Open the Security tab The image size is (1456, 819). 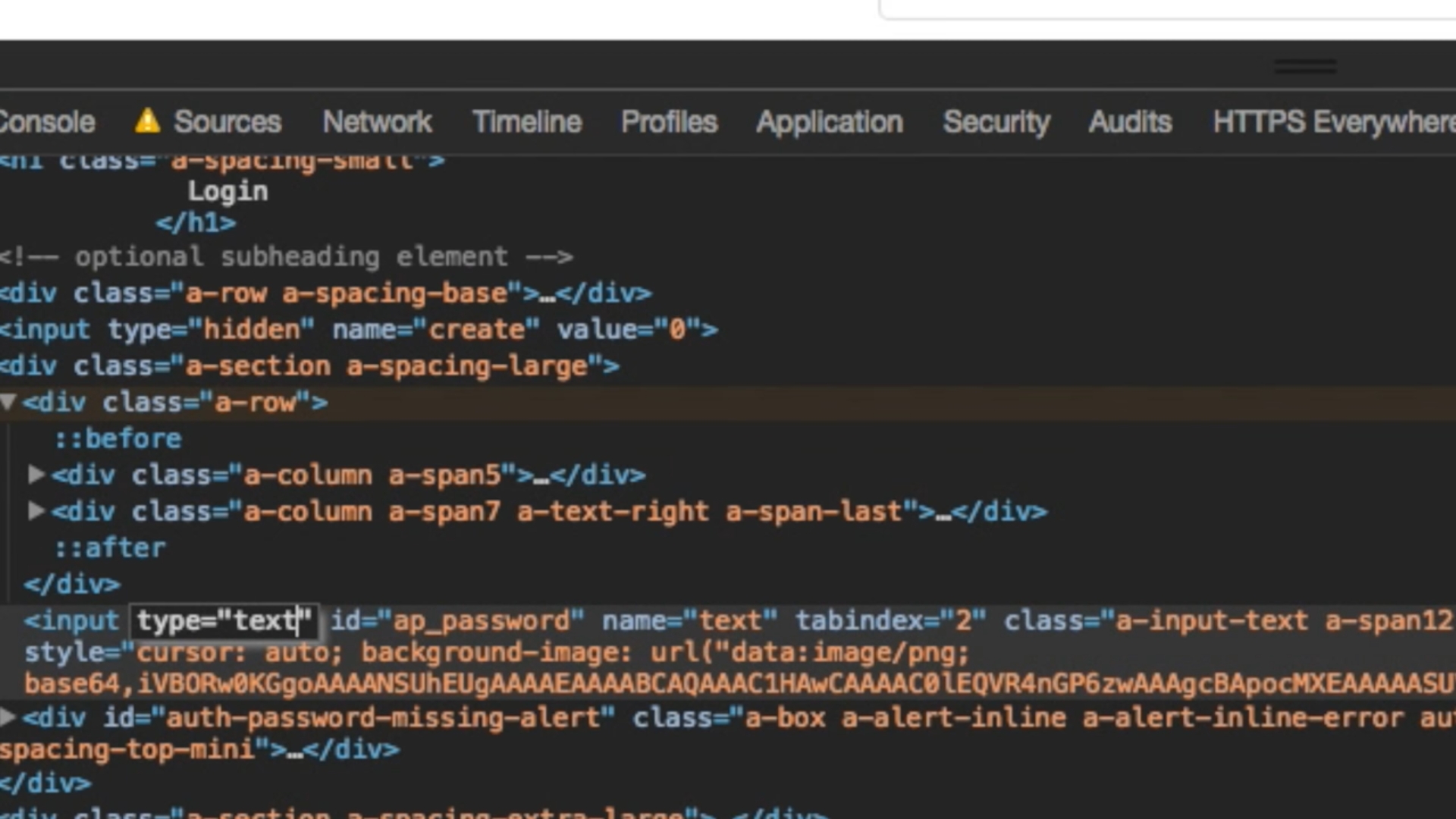tap(996, 122)
